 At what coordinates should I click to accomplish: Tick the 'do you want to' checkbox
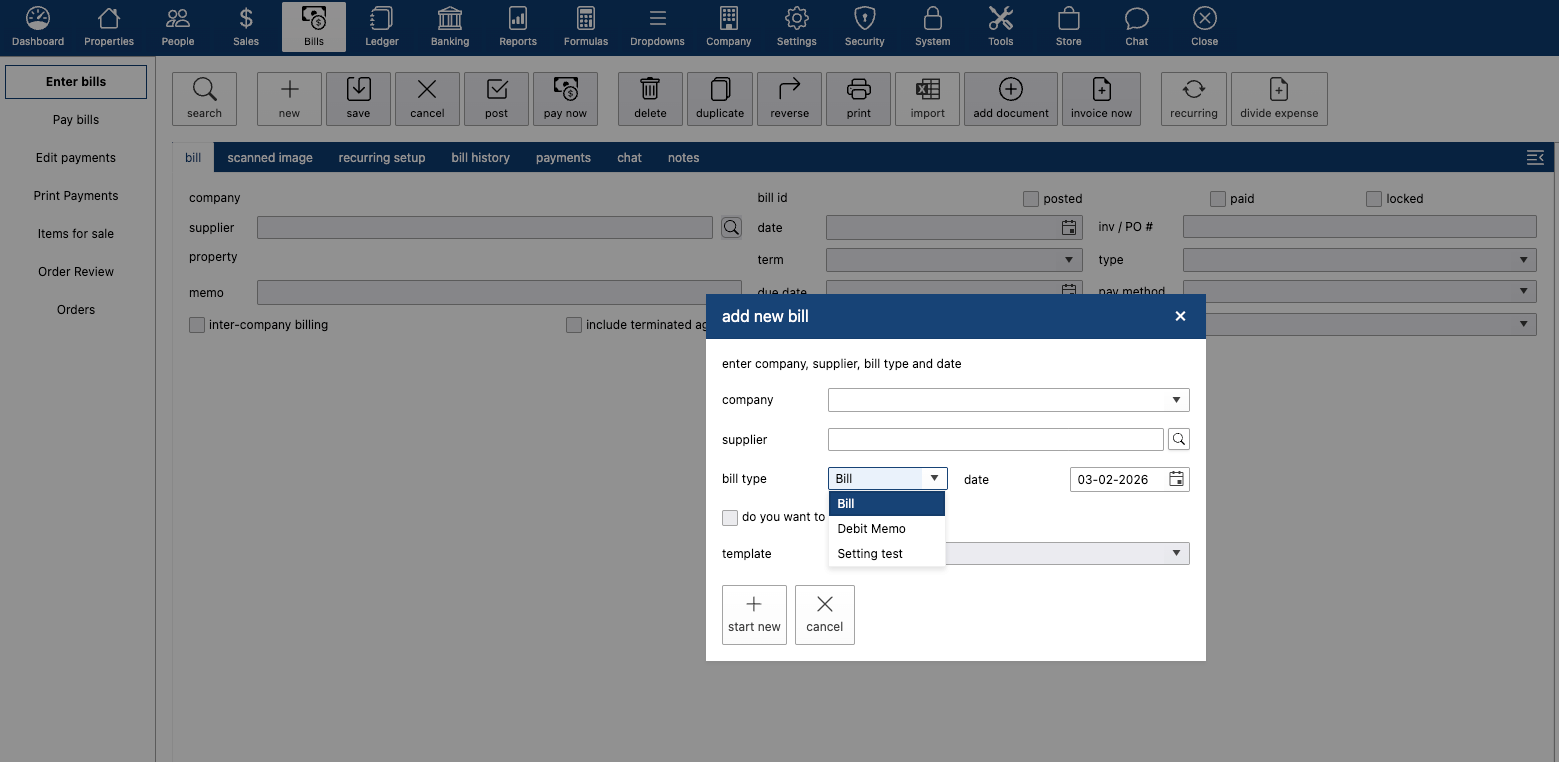coord(730,517)
